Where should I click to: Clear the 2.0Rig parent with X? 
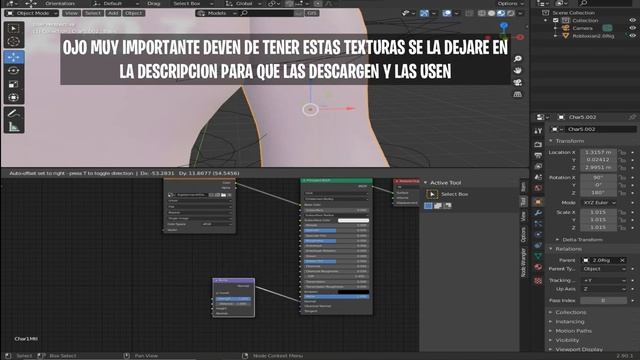(622, 260)
